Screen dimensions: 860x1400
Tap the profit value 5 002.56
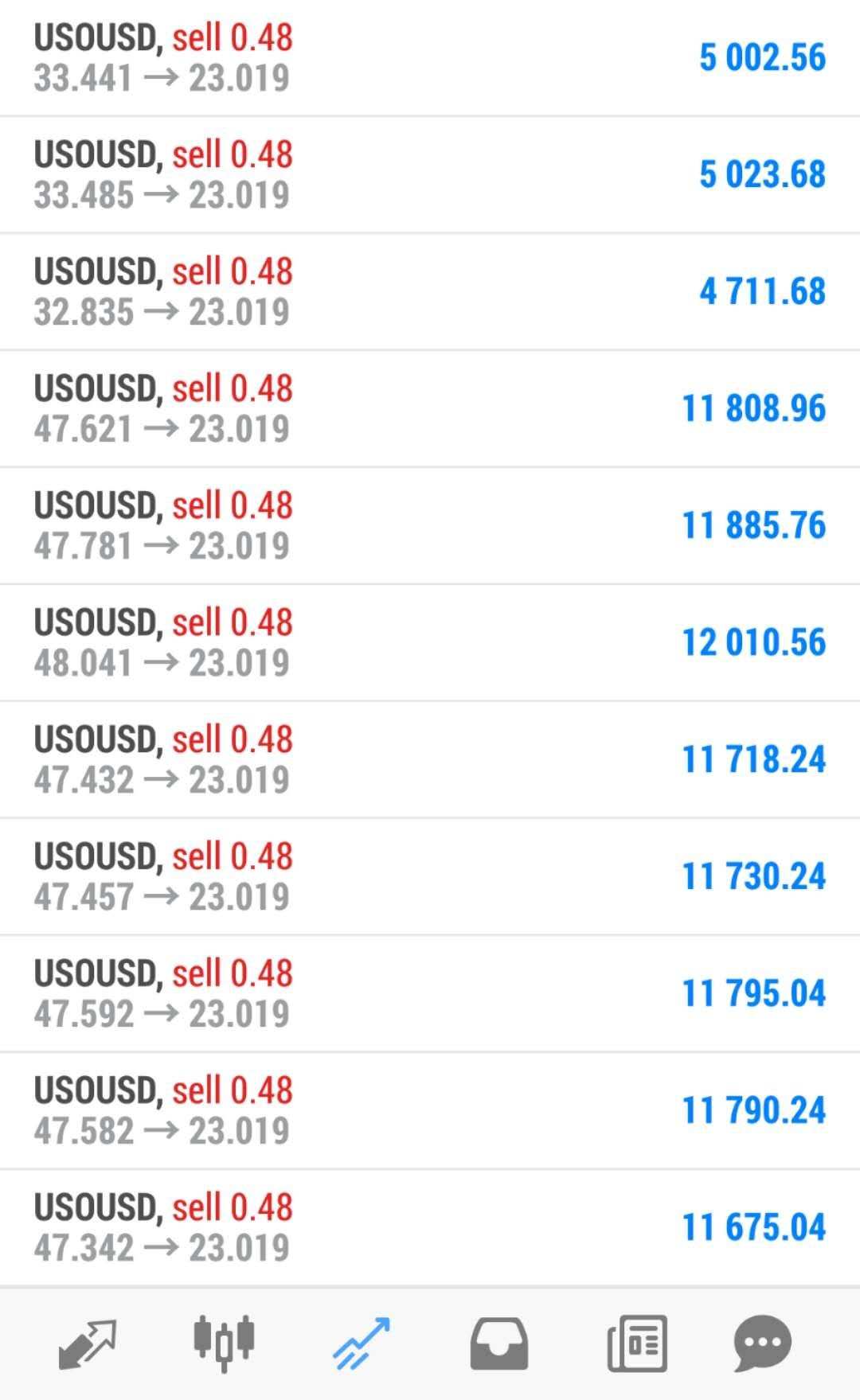[x=762, y=58]
